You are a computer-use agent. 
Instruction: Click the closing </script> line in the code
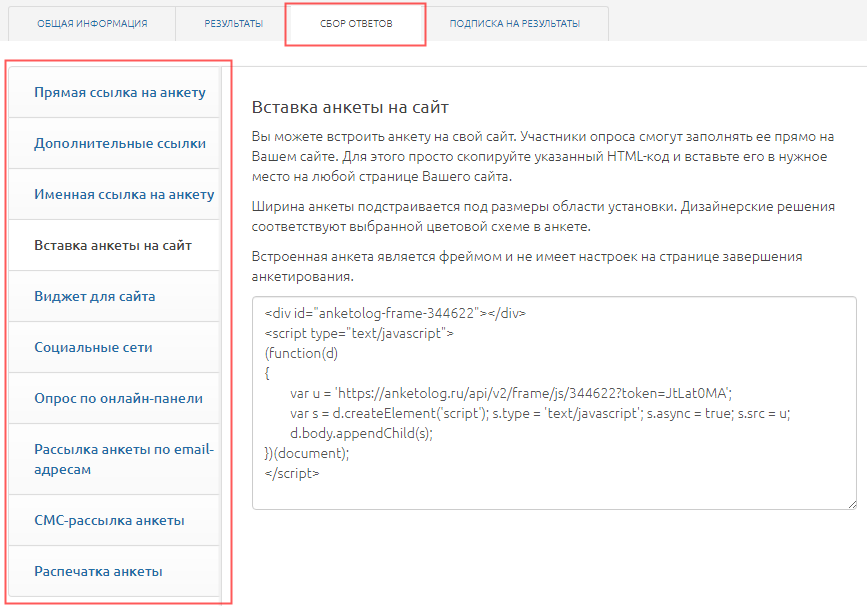292,473
